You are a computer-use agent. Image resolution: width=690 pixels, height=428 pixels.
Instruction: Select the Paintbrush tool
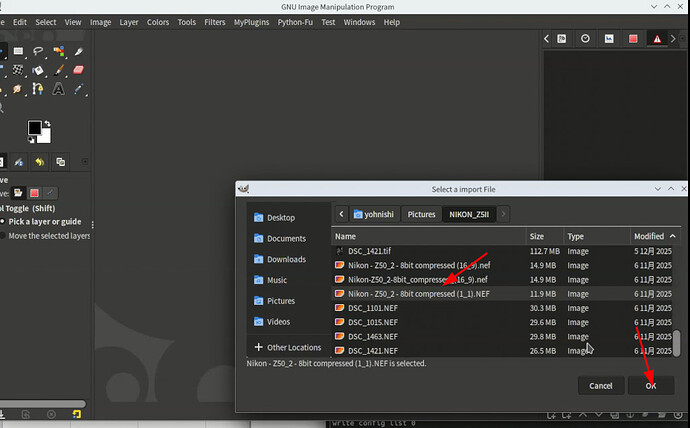59,70
